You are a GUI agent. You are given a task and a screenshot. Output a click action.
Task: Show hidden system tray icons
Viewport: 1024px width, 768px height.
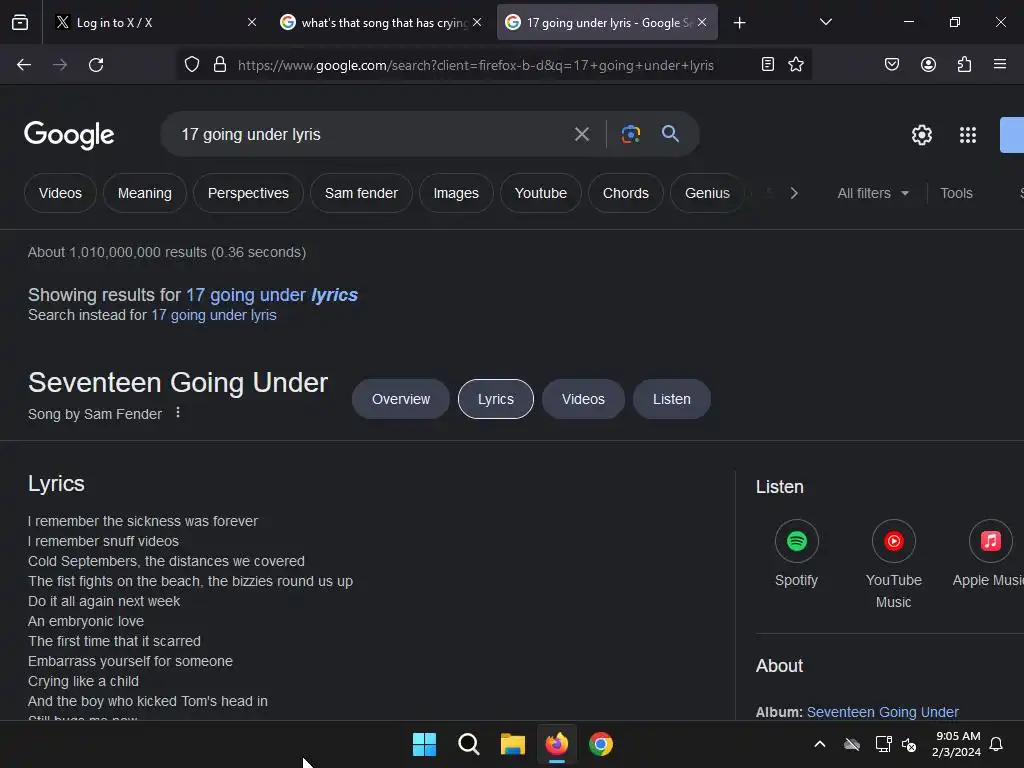820,744
